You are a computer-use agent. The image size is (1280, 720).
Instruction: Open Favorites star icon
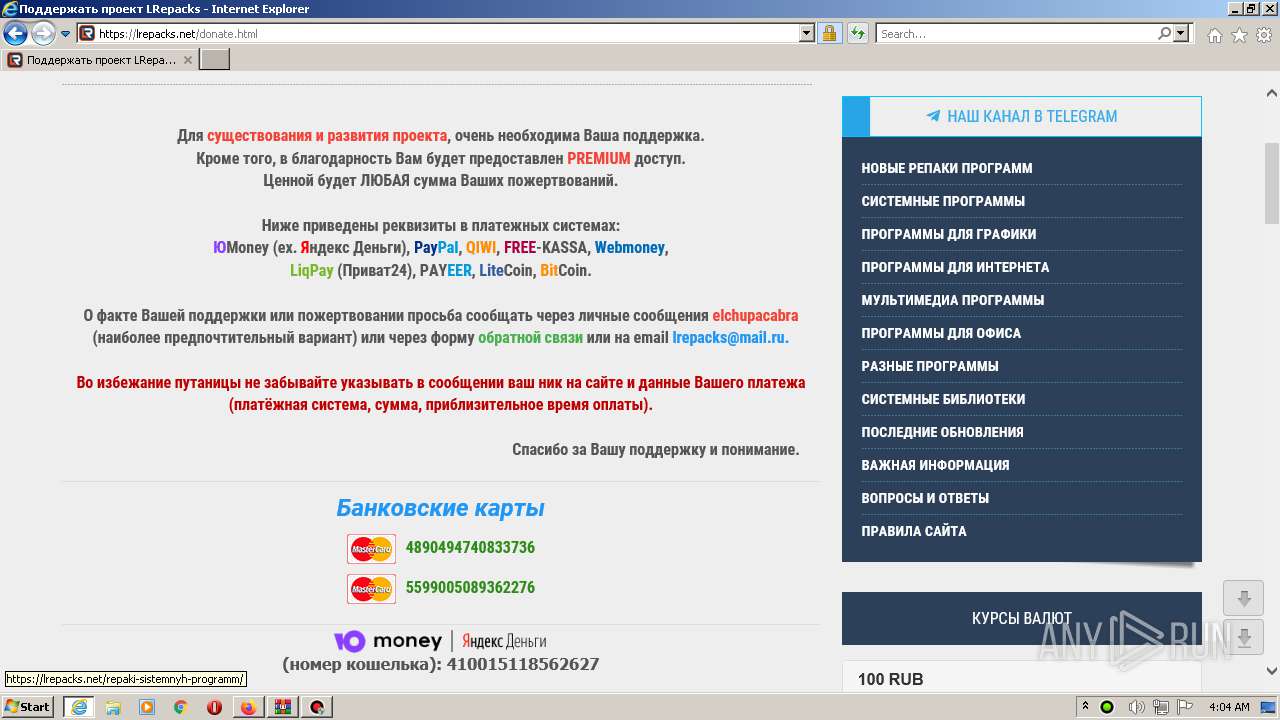pos(1239,35)
